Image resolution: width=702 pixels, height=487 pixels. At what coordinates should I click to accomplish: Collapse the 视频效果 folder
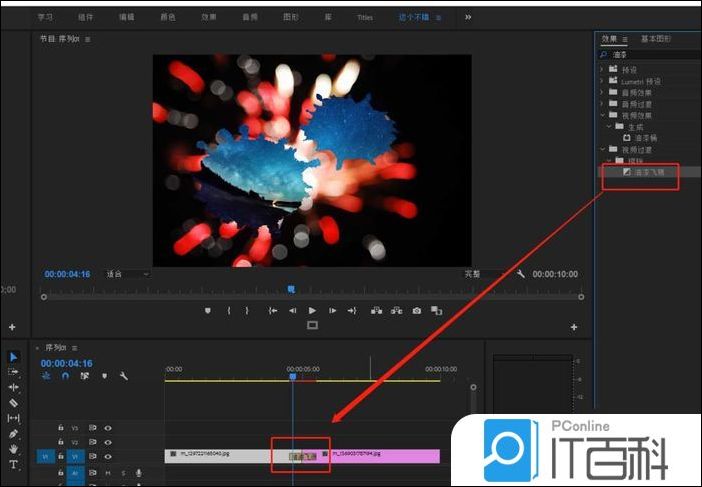[602, 115]
